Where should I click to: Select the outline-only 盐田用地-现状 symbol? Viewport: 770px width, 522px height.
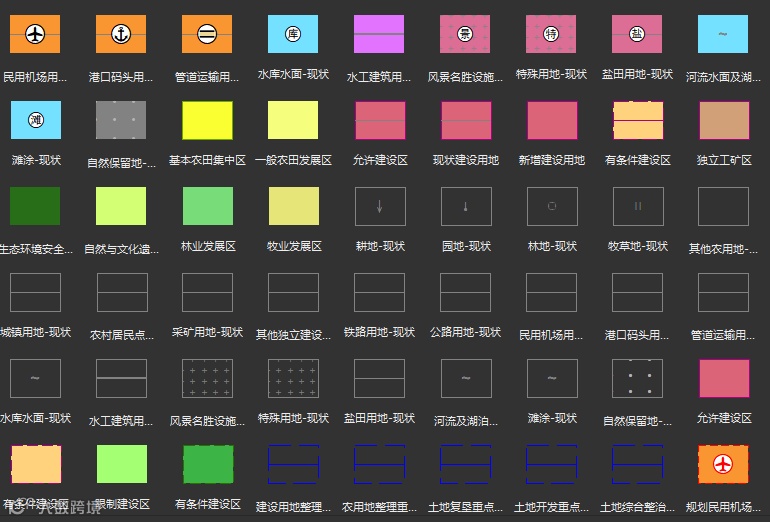click(380, 378)
